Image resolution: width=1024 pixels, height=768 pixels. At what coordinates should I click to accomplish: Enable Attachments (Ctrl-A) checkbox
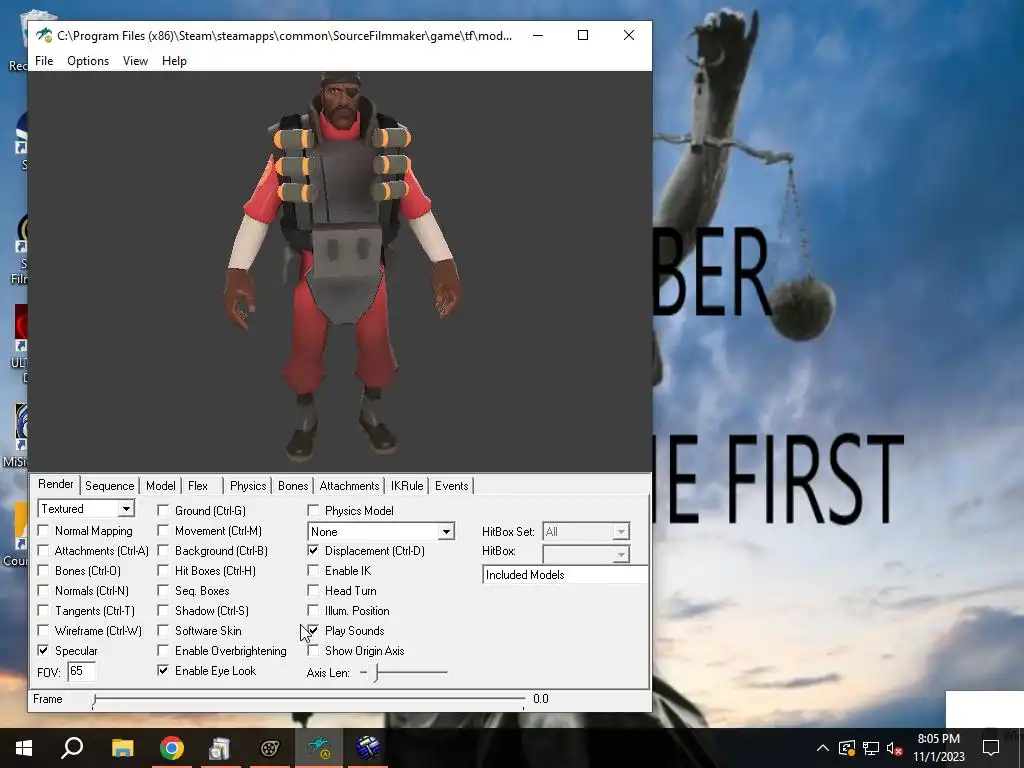click(x=43, y=551)
